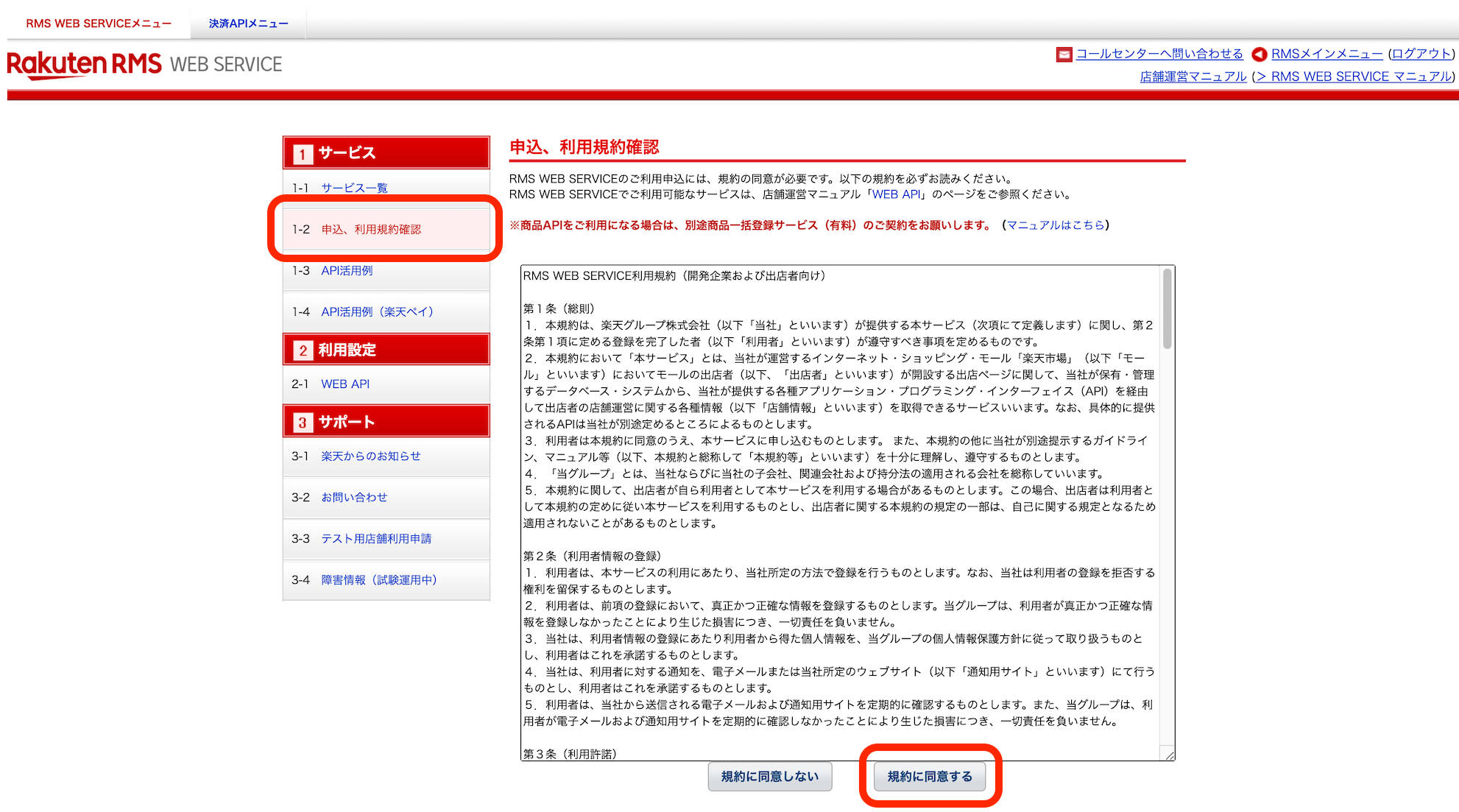Viewport: 1459px width, 812px height.
Task: Click the ログアウト link
Action: pyautogui.click(x=1421, y=54)
